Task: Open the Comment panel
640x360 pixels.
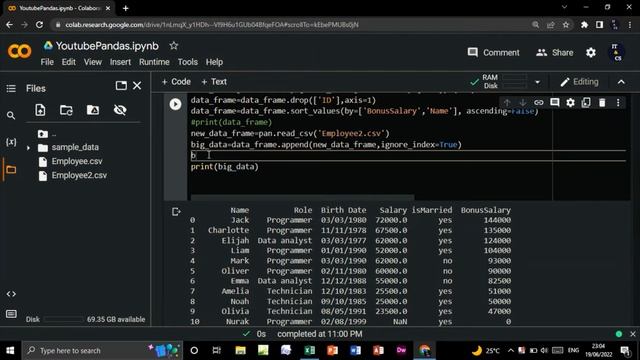Action: pos(493,53)
